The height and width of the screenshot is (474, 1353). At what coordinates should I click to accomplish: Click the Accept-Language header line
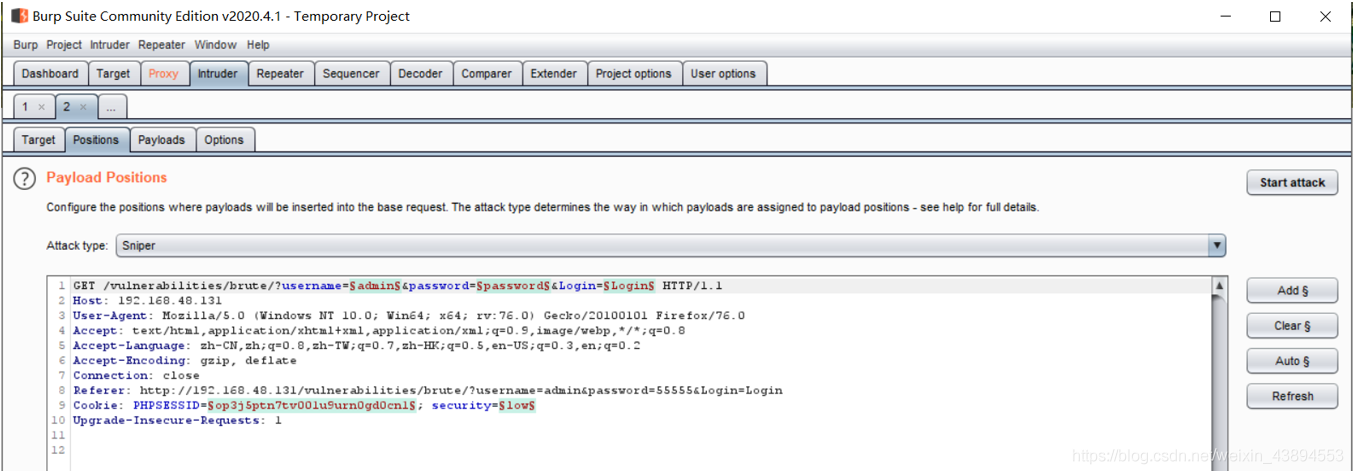point(356,346)
